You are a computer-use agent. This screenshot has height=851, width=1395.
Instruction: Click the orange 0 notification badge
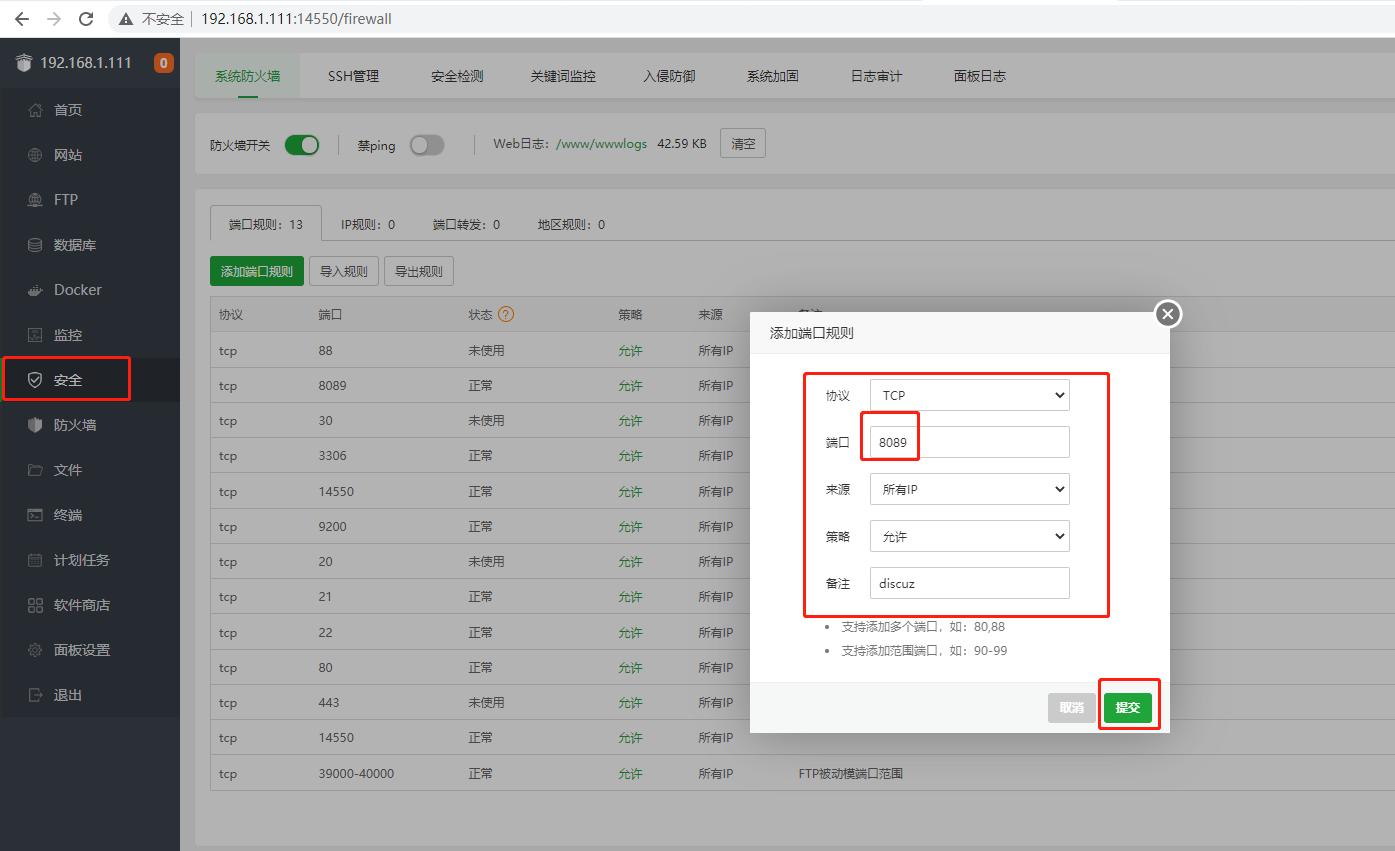pos(164,63)
